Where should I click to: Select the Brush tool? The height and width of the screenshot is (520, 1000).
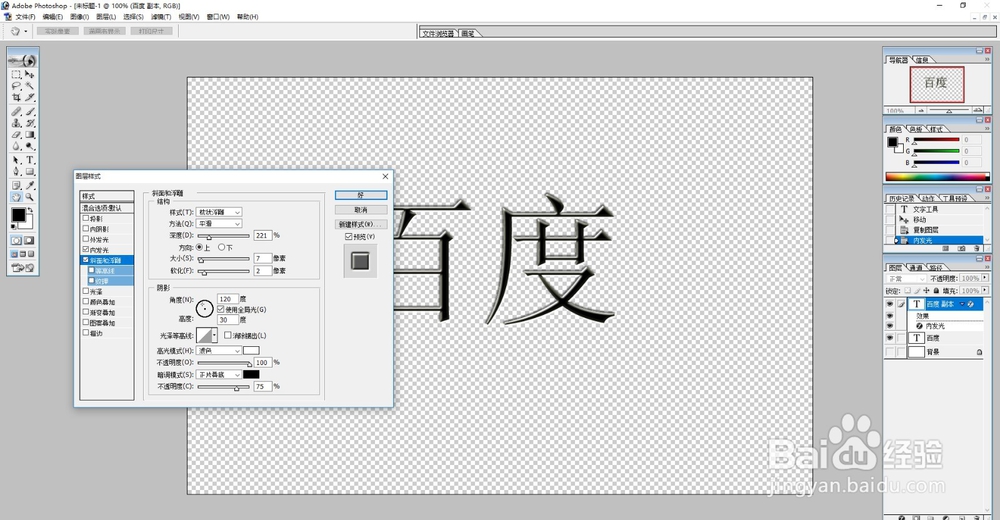tap(29, 112)
